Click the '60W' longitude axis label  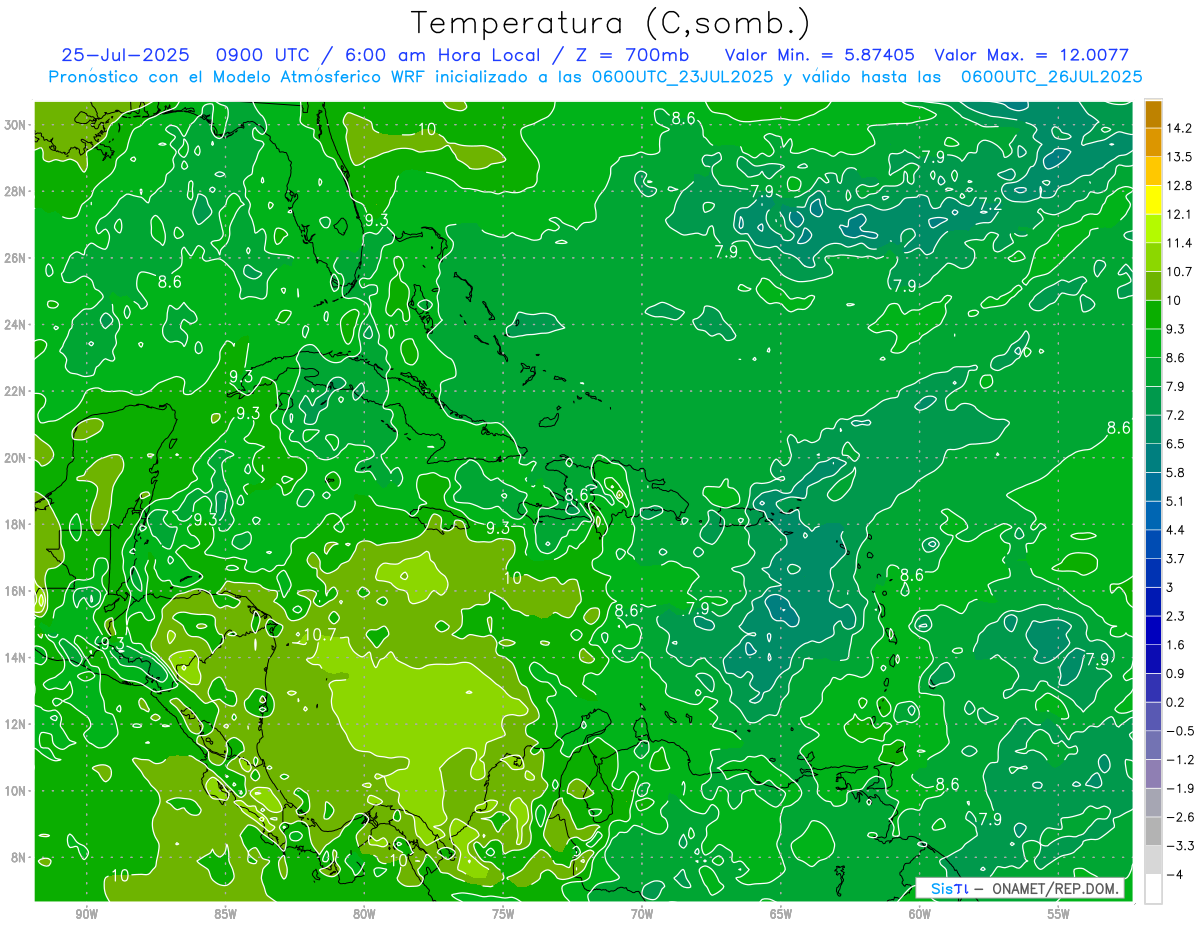[920, 914]
